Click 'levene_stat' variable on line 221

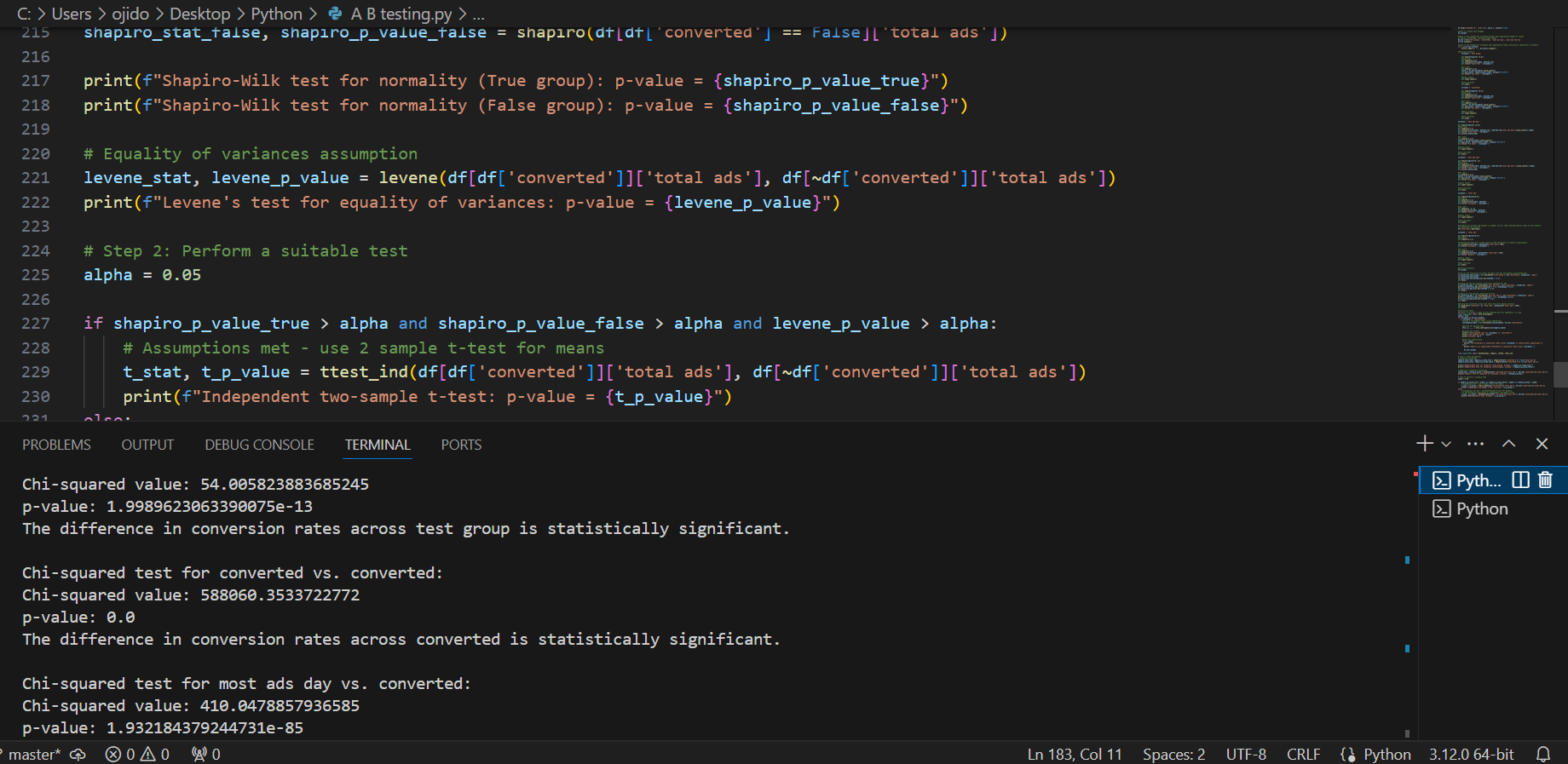coord(137,178)
